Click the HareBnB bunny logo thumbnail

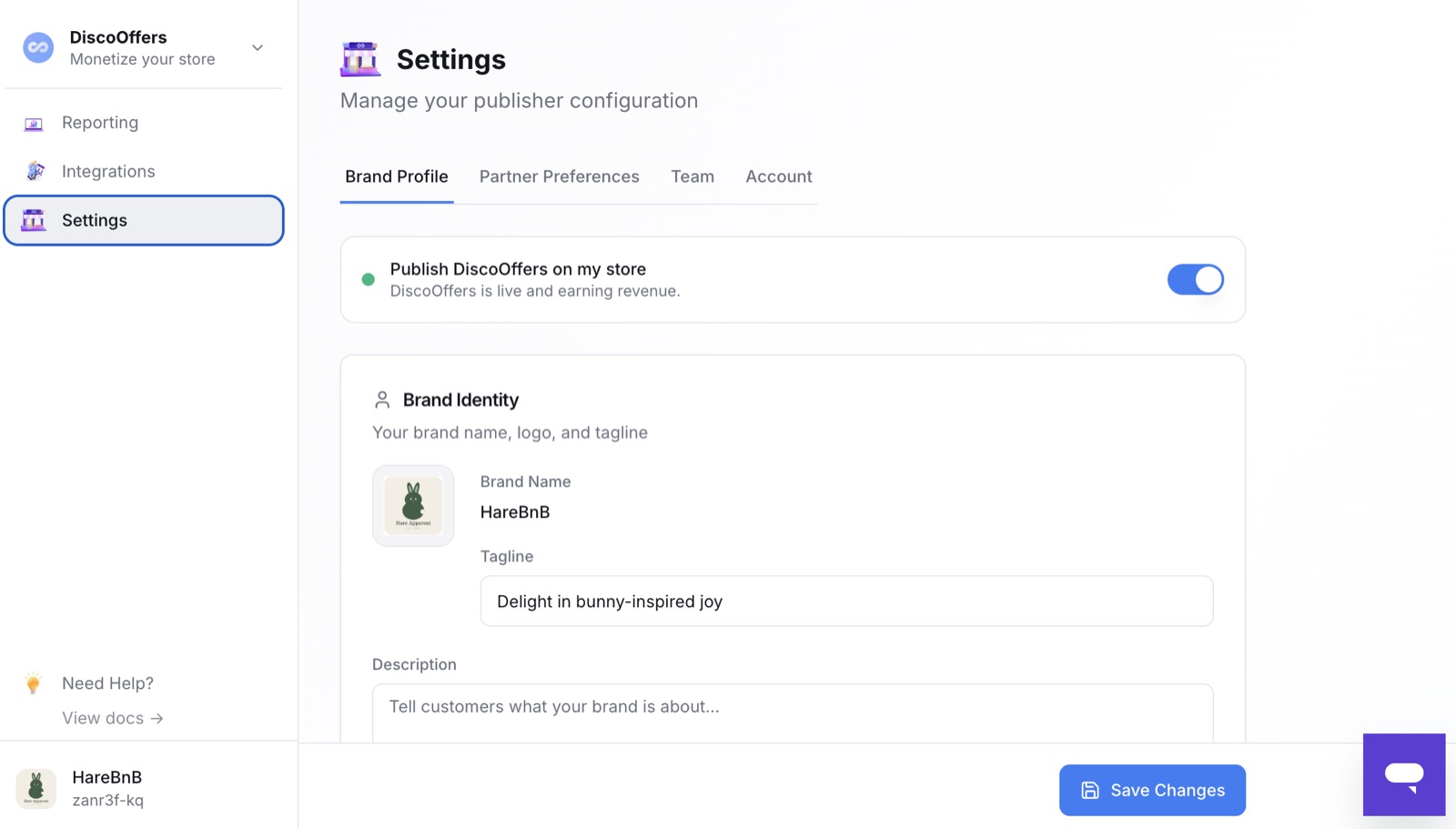pyautogui.click(x=413, y=506)
